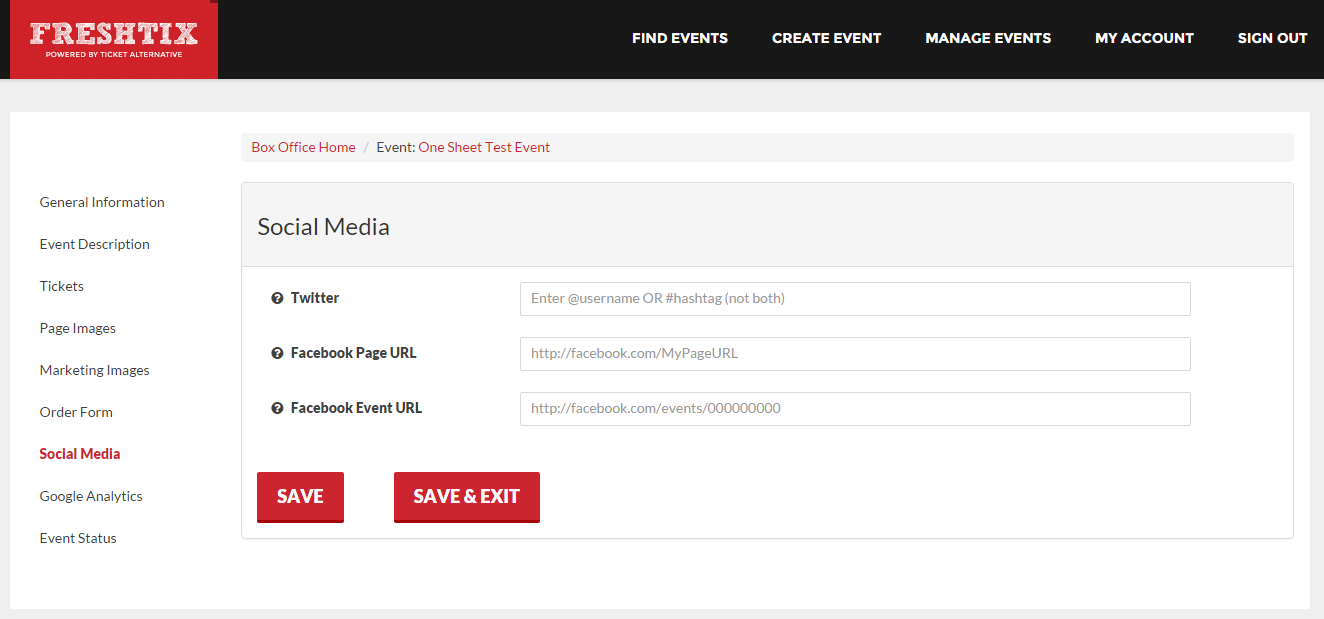
Task: Select the Facebook Event URL input field
Action: (855, 408)
